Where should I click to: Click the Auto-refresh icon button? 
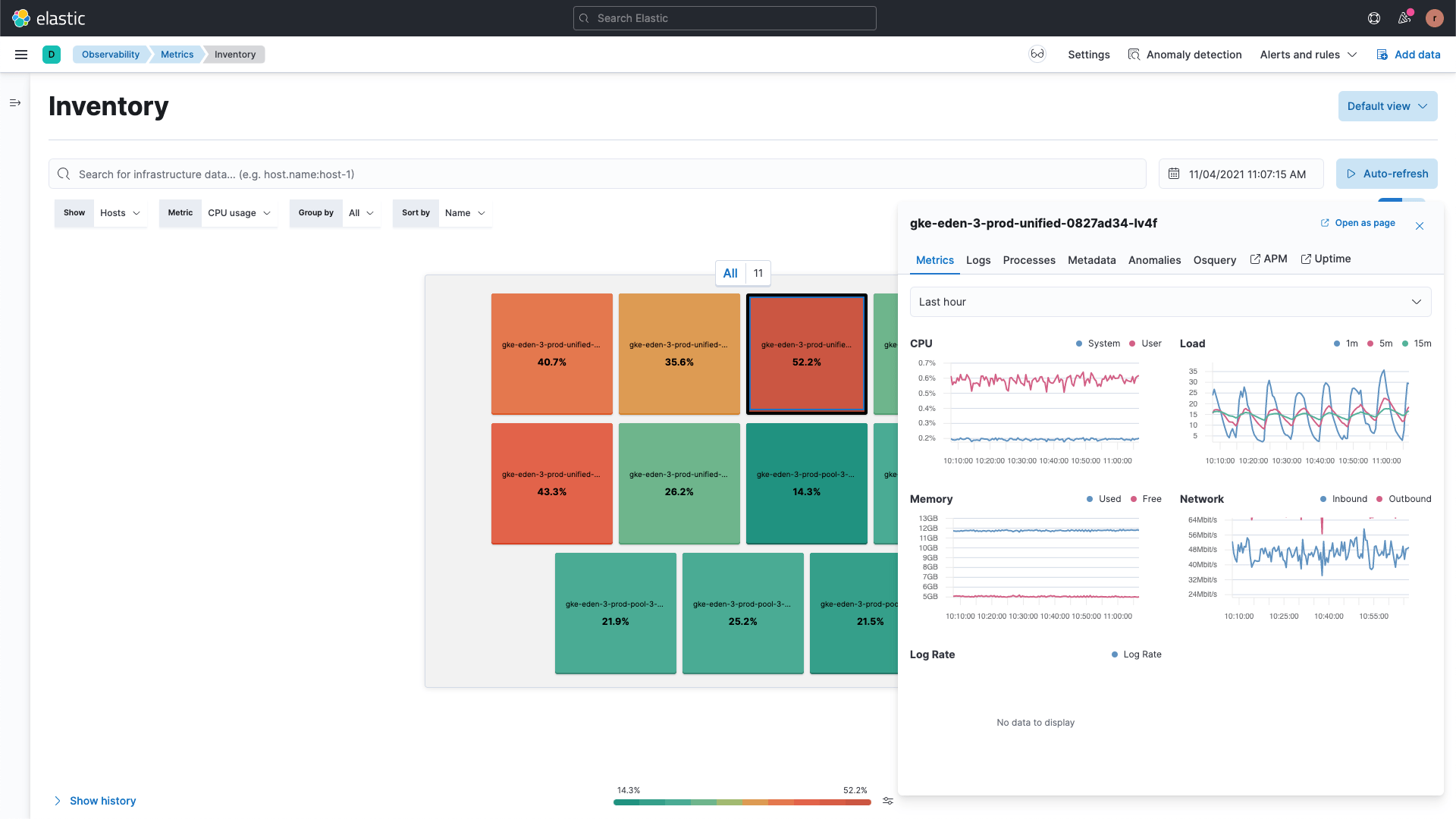point(1353,173)
